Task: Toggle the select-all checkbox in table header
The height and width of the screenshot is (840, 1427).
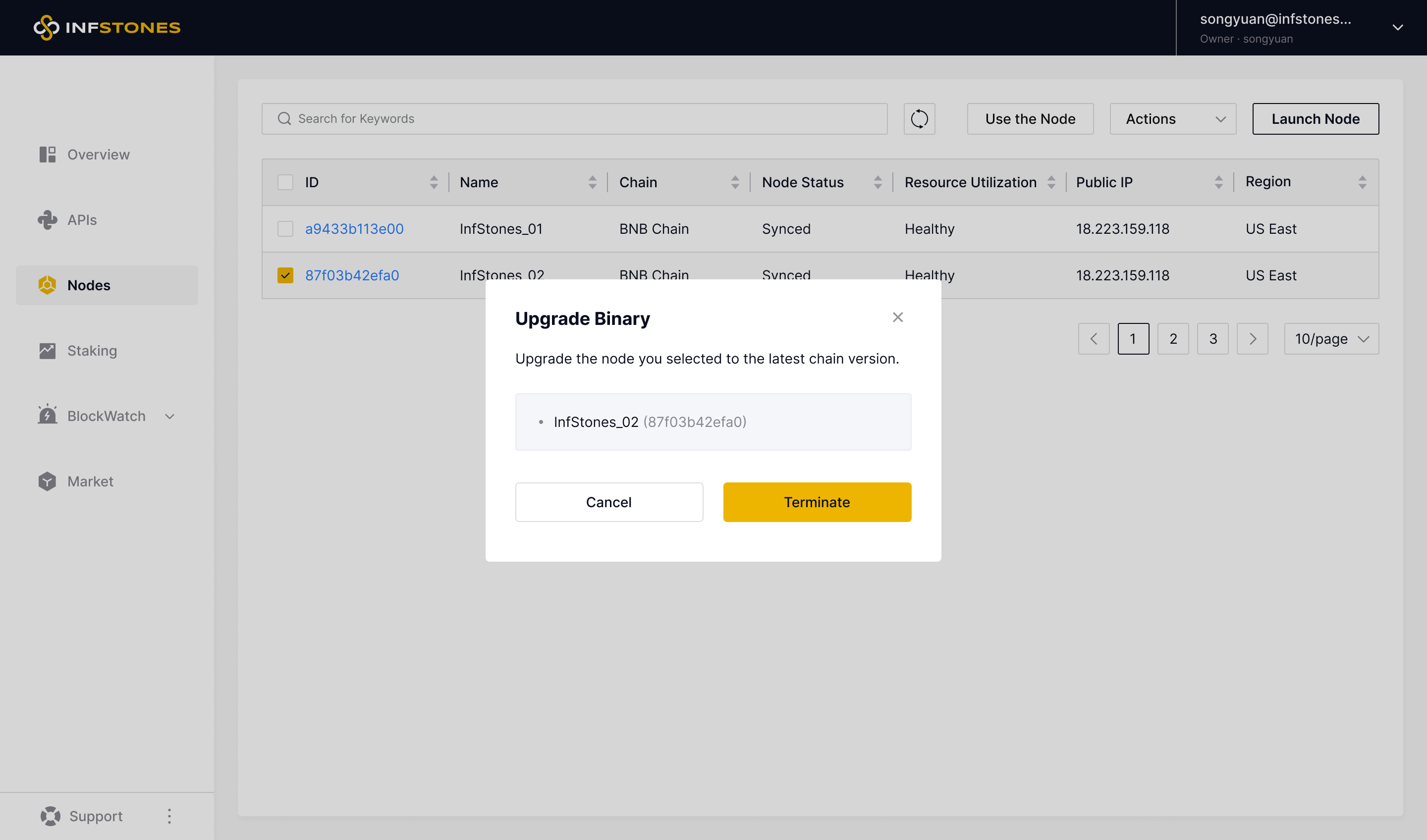Action: [285, 182]
